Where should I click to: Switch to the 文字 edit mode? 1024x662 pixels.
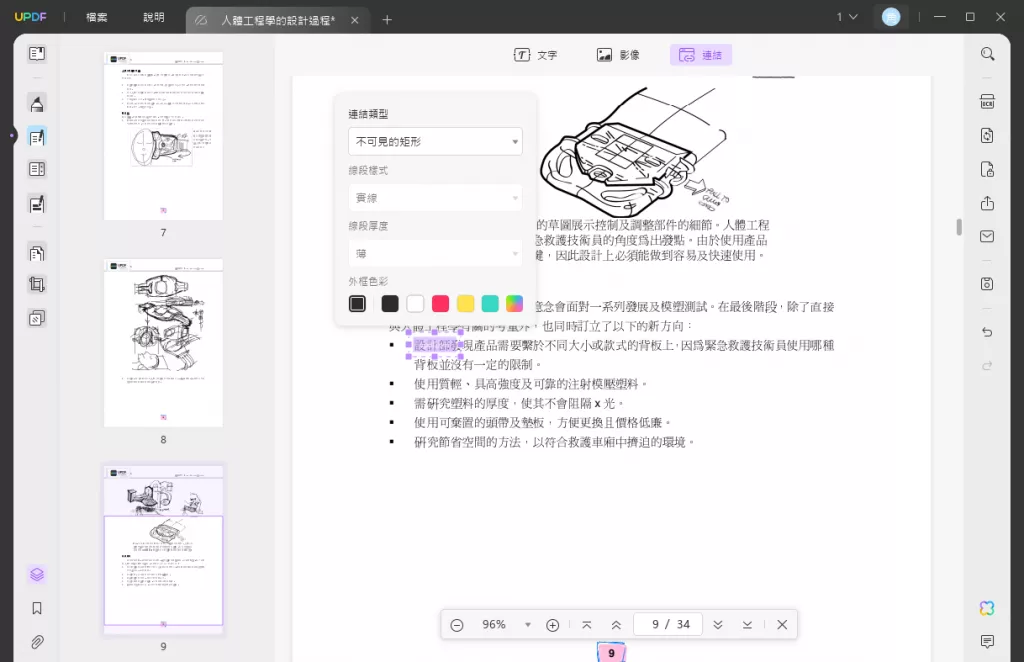click(x=536, y=55)
